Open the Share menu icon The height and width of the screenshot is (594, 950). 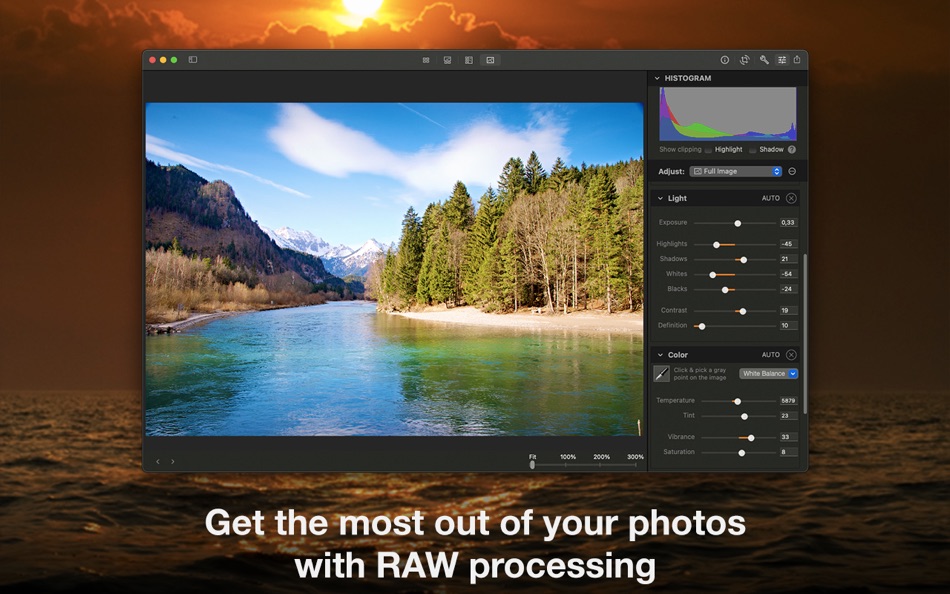point(797,60)
